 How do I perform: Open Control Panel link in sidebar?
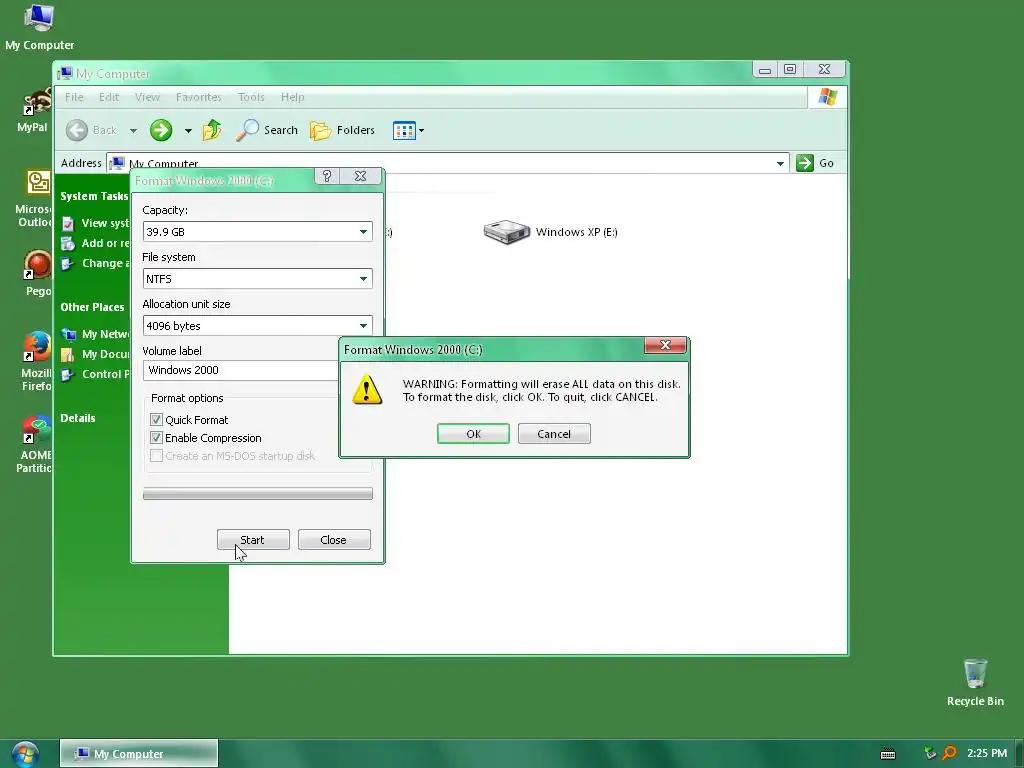(x=95, y=374)
